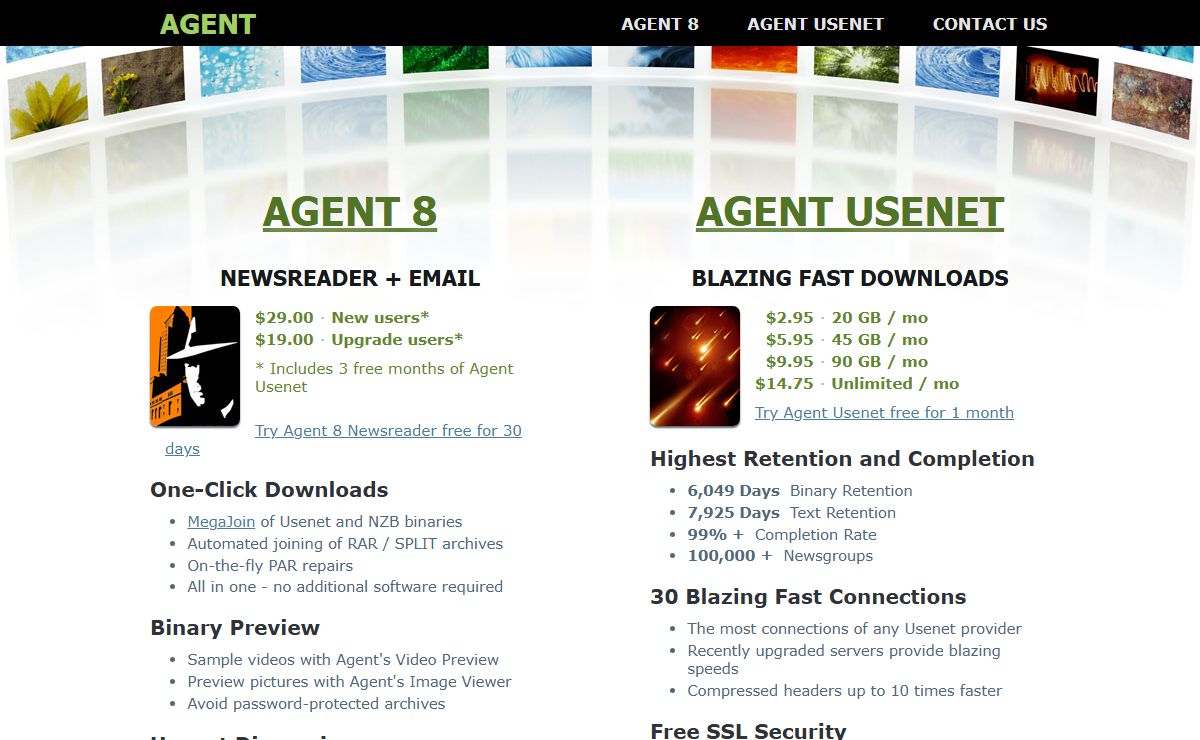Click the Binary Preview heading
The height and width of the screenshot is (740, 1200).
[235, 628]
